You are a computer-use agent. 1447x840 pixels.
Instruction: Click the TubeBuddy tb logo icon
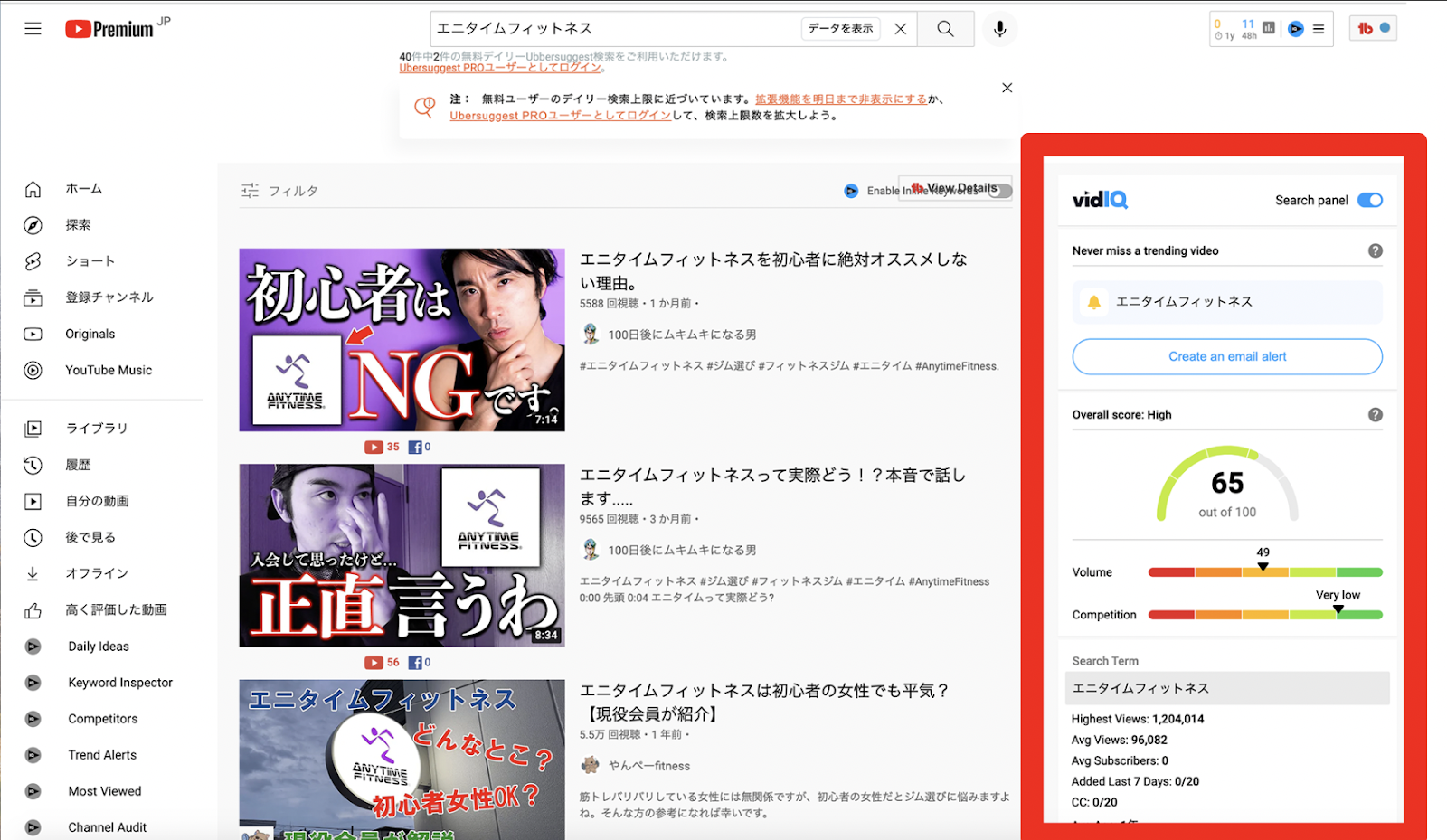pos(1365,29)
